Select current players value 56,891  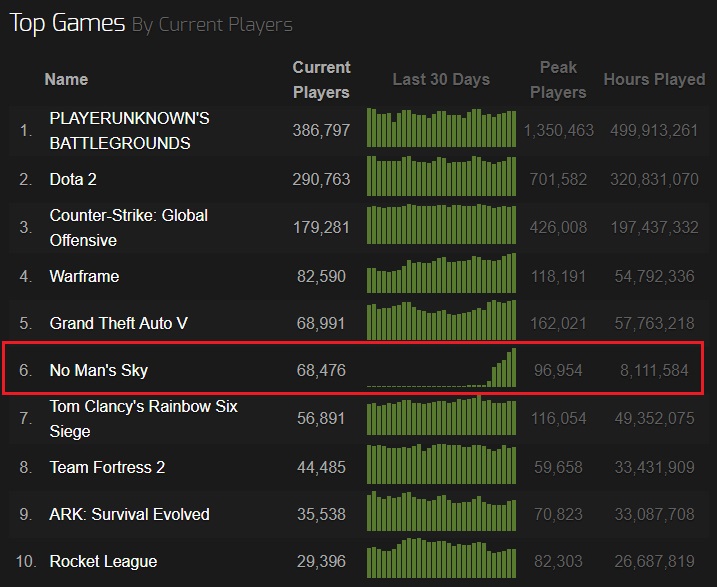pyautogui.click(x=321, y=418)
